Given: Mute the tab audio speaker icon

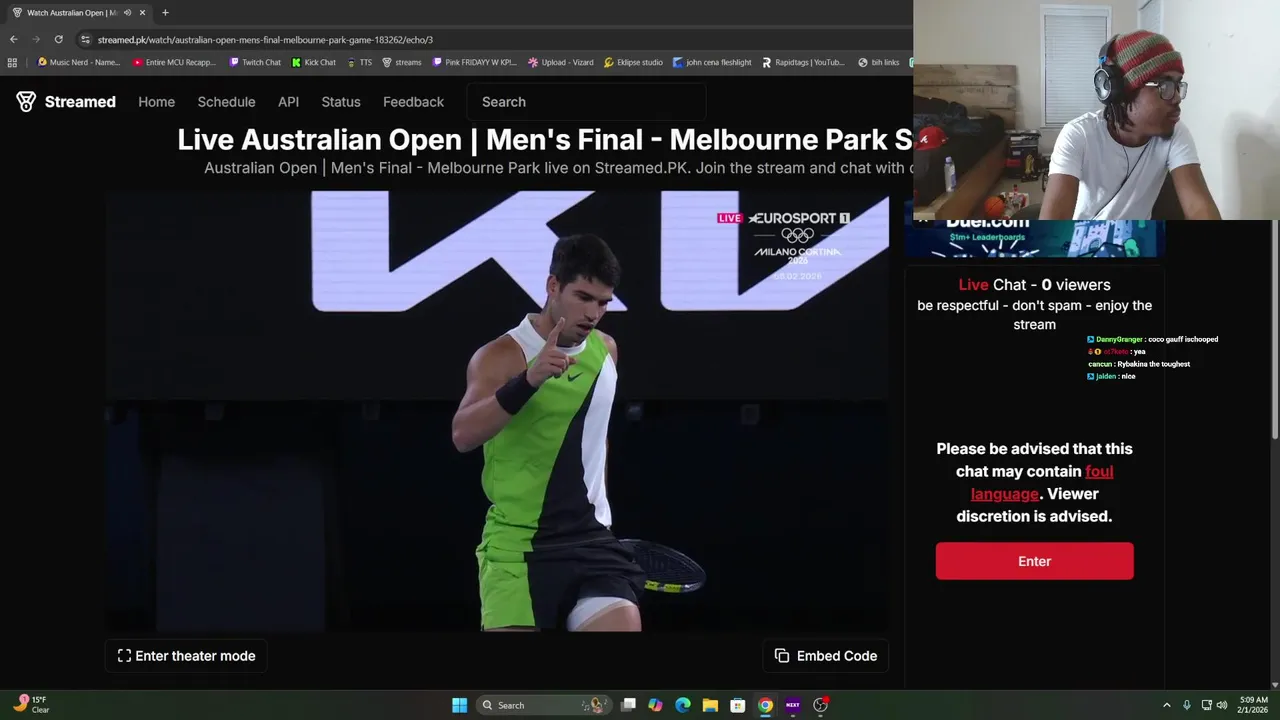Looking at the screenshot, I should [127, 13].
